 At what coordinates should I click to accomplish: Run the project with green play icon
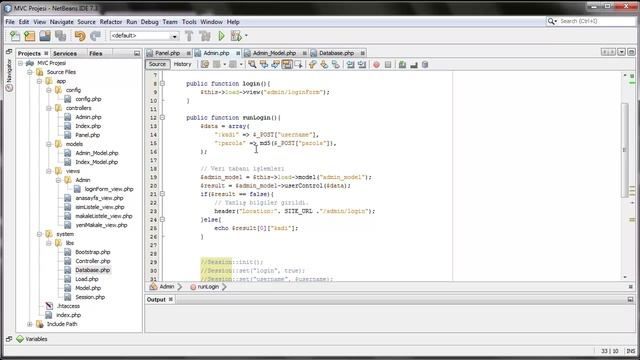[x=221, y=36]
